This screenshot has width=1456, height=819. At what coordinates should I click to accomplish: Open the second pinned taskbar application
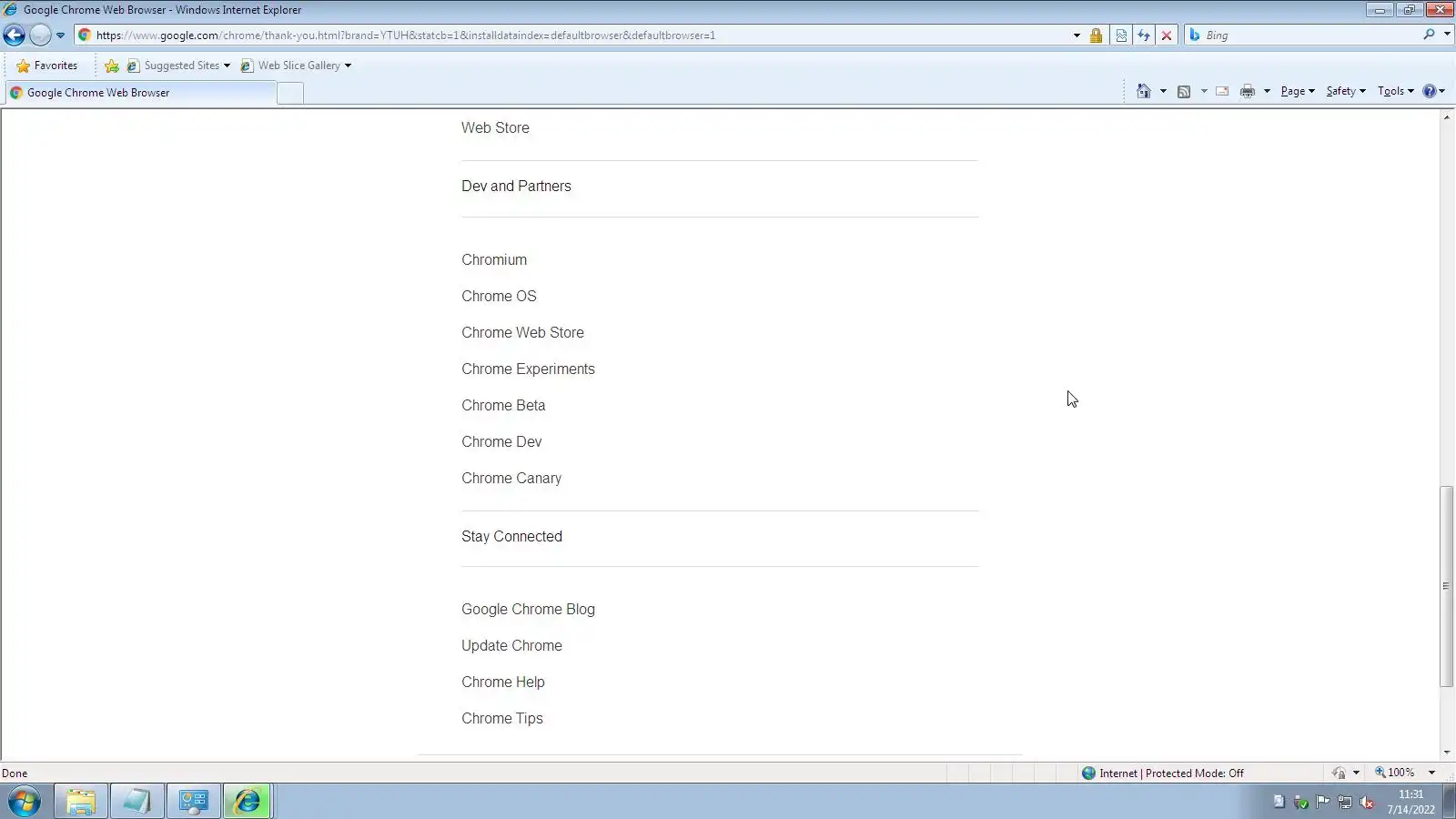(x=137, y=802)
